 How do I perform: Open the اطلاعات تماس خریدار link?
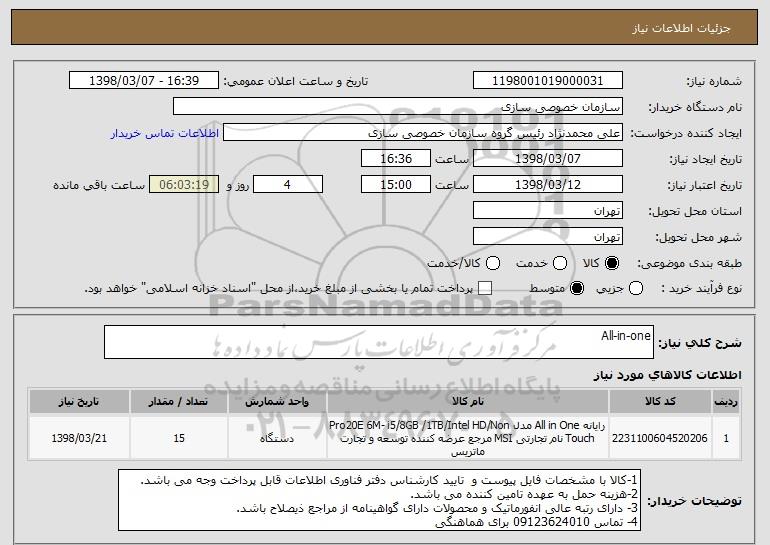(165, 134)
